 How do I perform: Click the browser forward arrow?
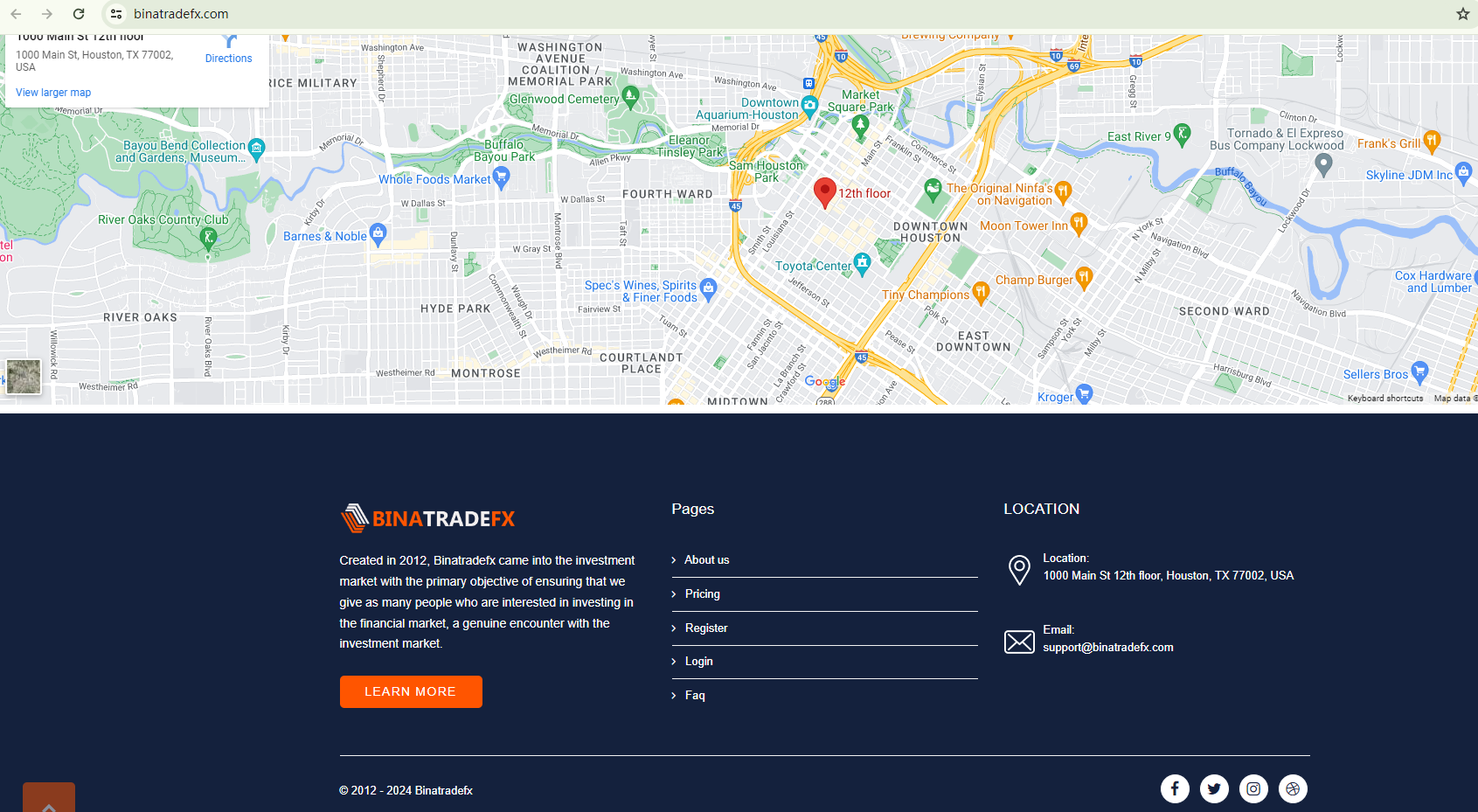point(47,14)
